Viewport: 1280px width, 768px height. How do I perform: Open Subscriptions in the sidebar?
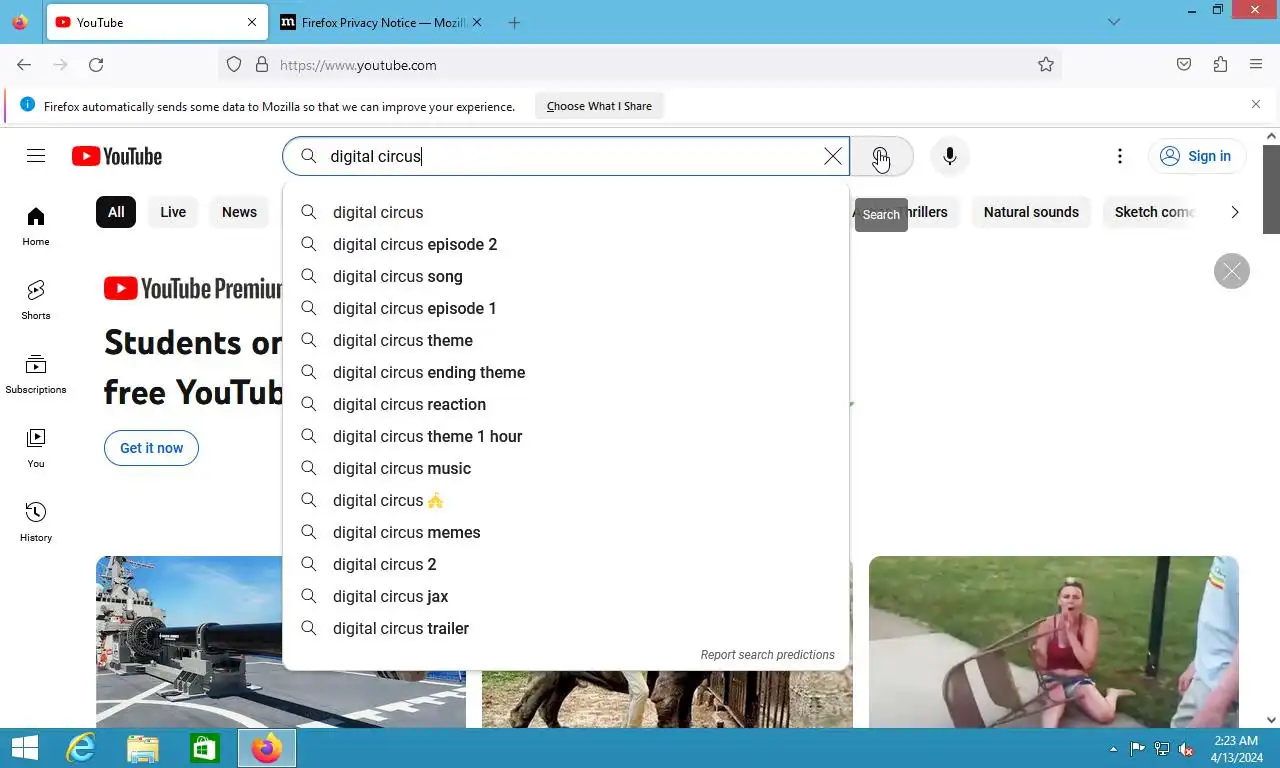point(36,374)
